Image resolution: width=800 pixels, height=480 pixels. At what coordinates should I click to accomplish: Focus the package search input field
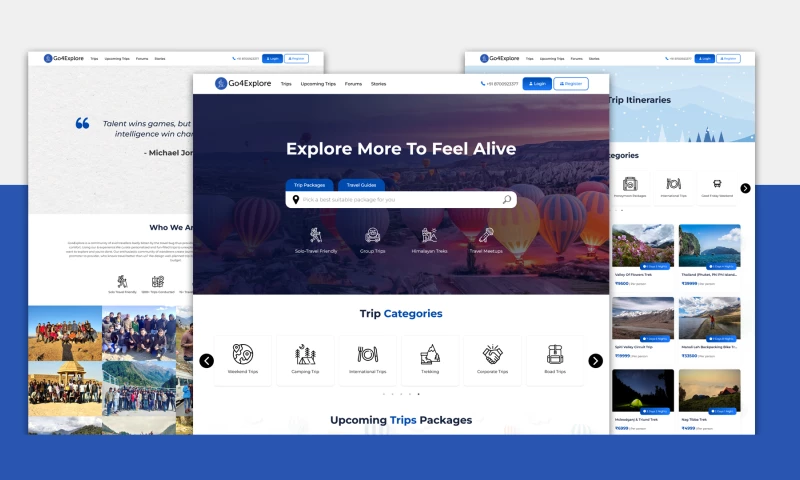click(401, 199)
